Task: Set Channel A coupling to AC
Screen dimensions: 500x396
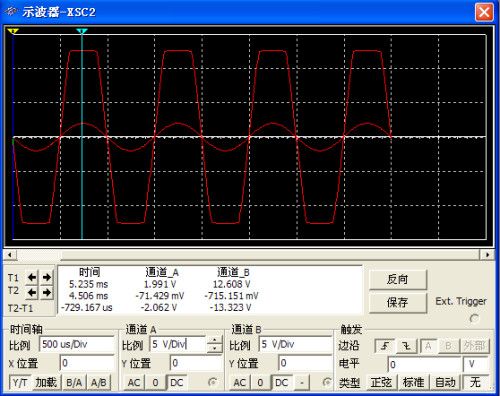Action: pos(134,382)
